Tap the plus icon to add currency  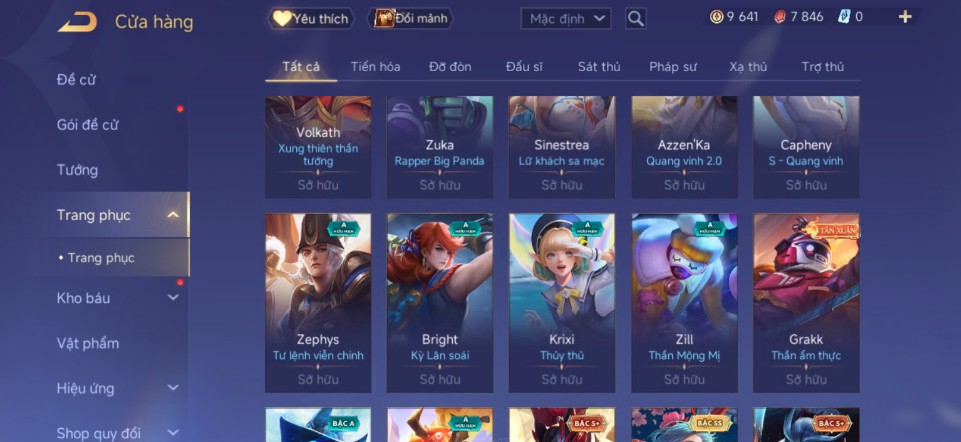pyautogui.click(x=905, y=17)
